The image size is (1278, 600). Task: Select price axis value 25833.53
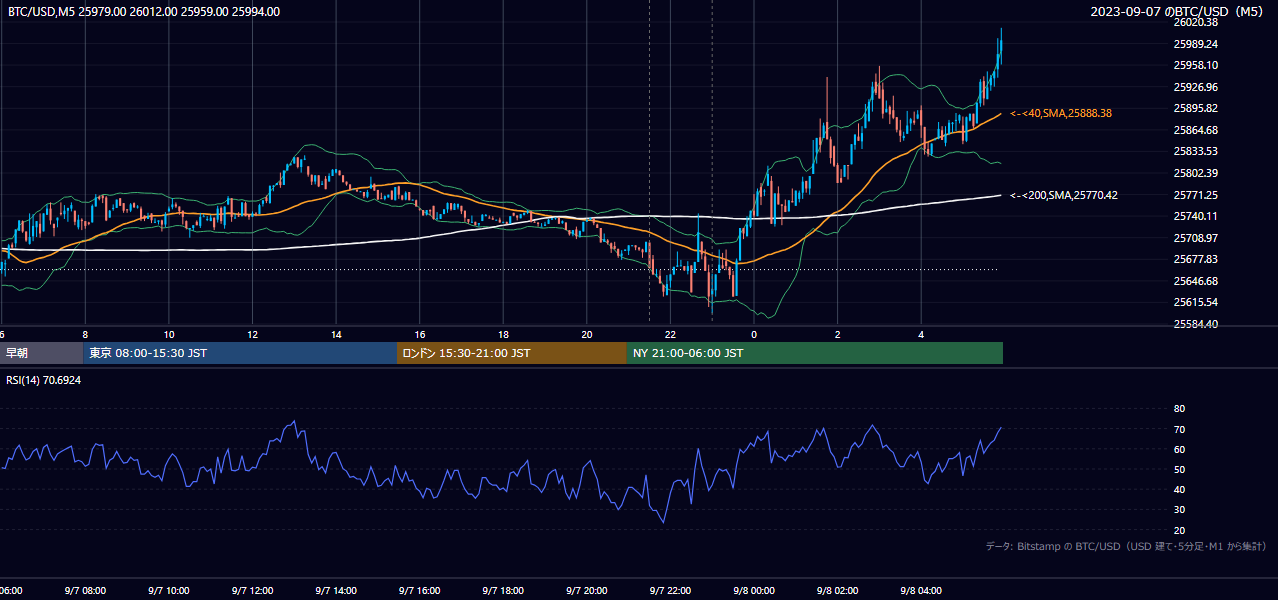[1196, 151]
